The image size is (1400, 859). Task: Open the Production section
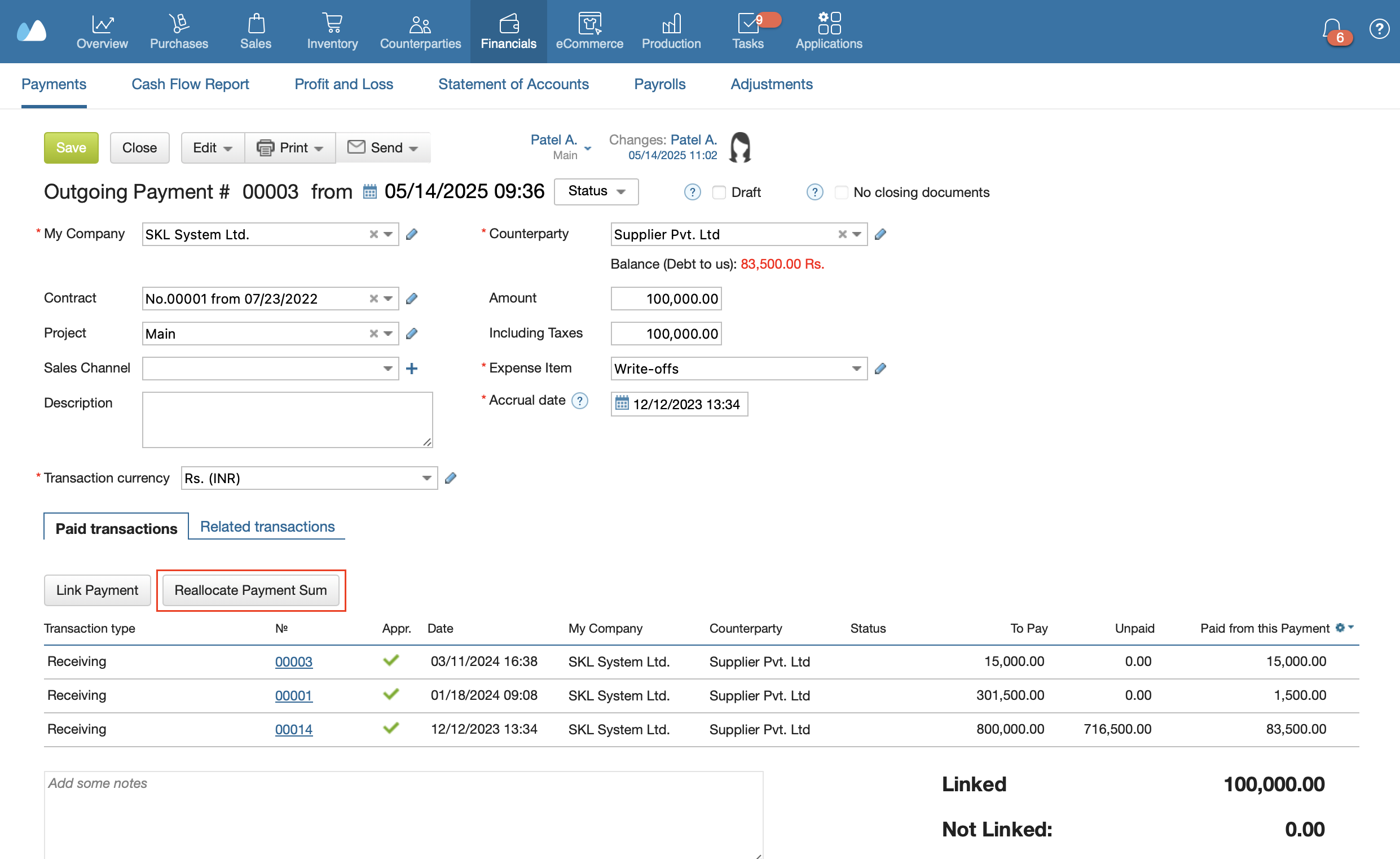click(671, 31)
